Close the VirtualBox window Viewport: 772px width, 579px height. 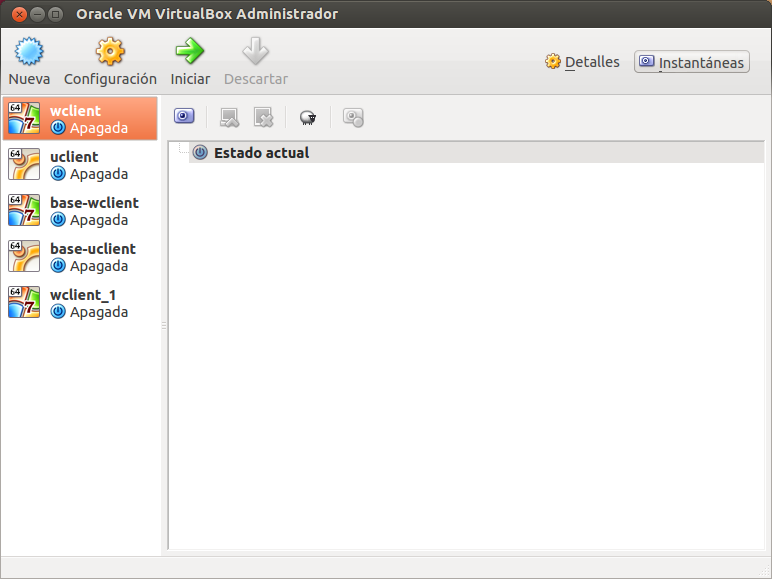point(19,14)
